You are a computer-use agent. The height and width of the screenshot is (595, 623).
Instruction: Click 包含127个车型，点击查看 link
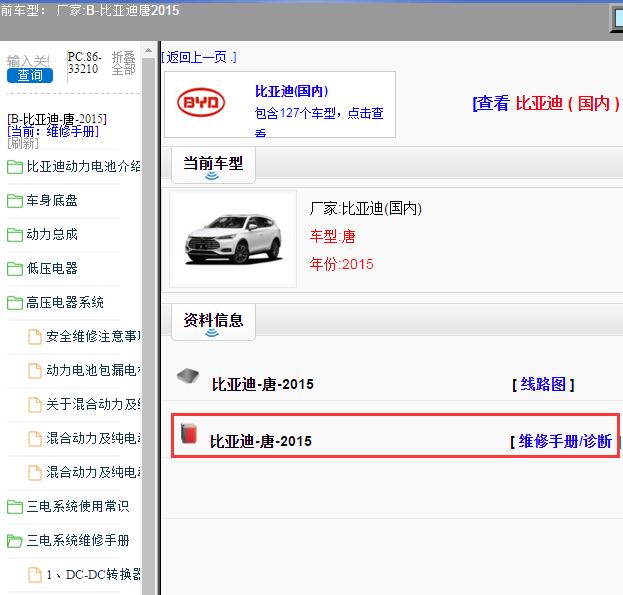319,120
